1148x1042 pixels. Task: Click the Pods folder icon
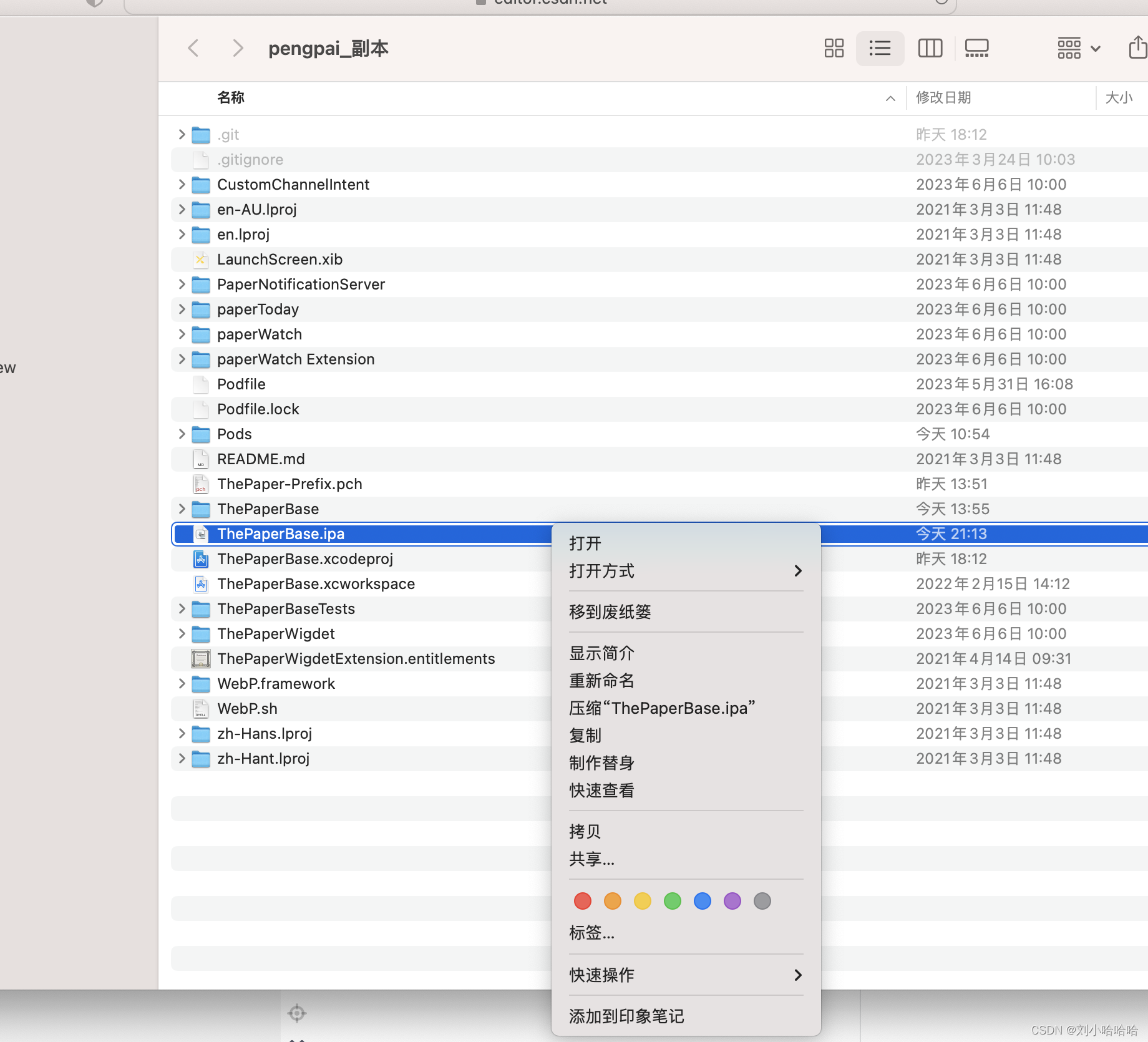(x=200, y=434)
